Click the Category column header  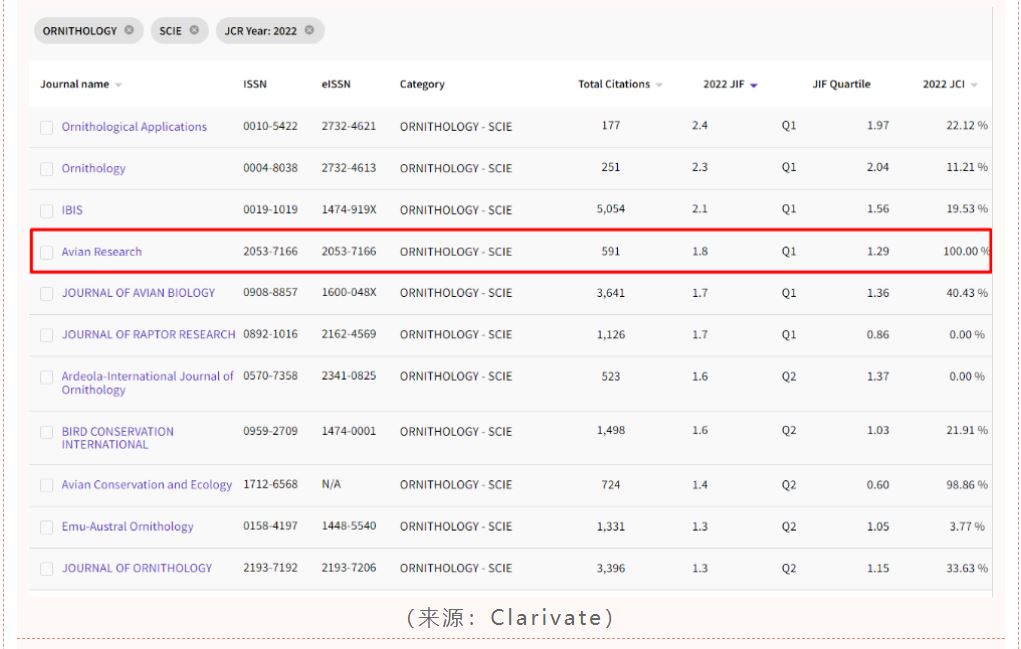(x=422, y=85)
